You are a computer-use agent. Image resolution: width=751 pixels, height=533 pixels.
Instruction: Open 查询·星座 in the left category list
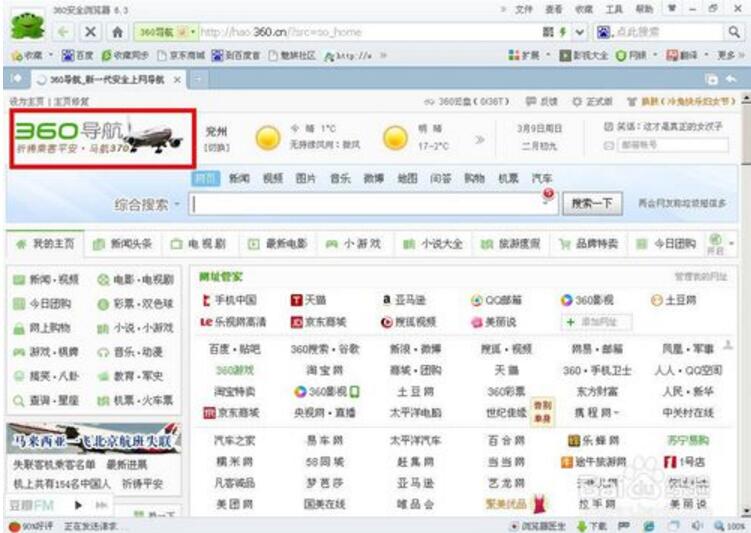46,400
